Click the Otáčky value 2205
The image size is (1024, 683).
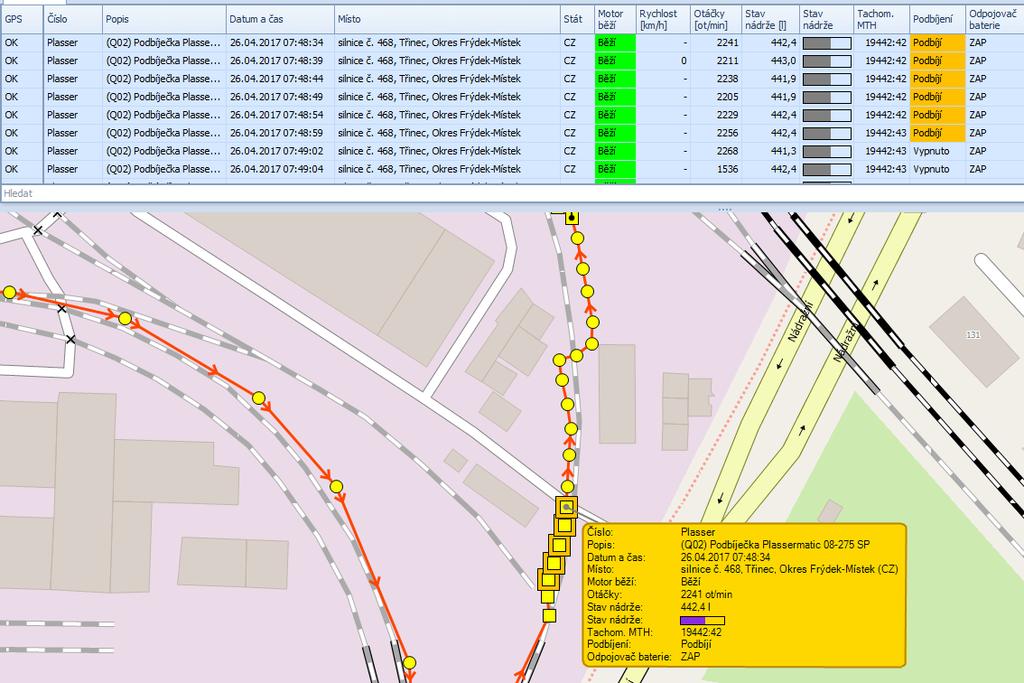pyautogui.click(x=727, y=97)
